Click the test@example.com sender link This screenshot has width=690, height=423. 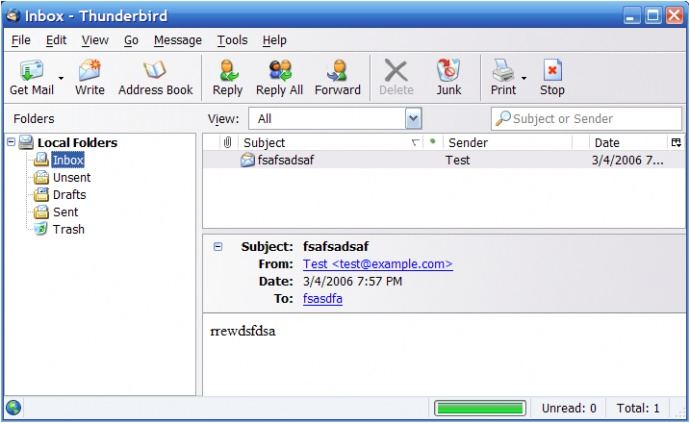click(x=378, y=264)
